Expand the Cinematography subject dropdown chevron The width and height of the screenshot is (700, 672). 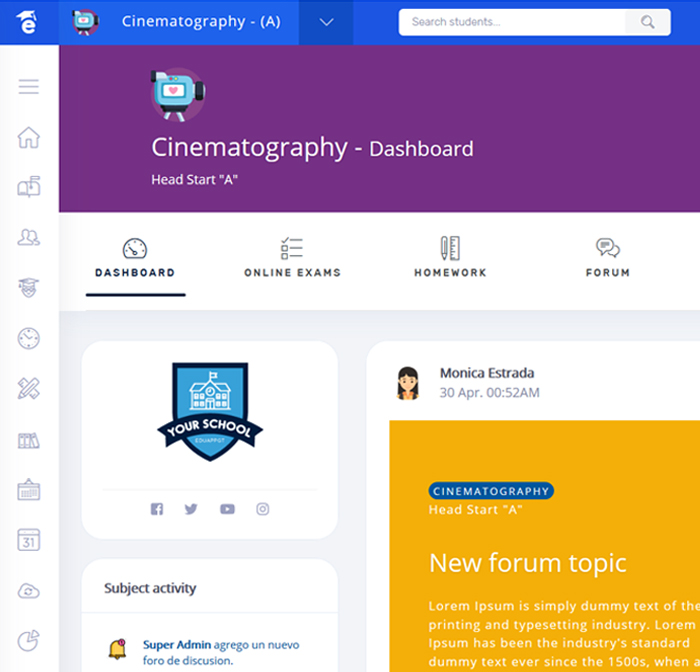click(326, 22)
